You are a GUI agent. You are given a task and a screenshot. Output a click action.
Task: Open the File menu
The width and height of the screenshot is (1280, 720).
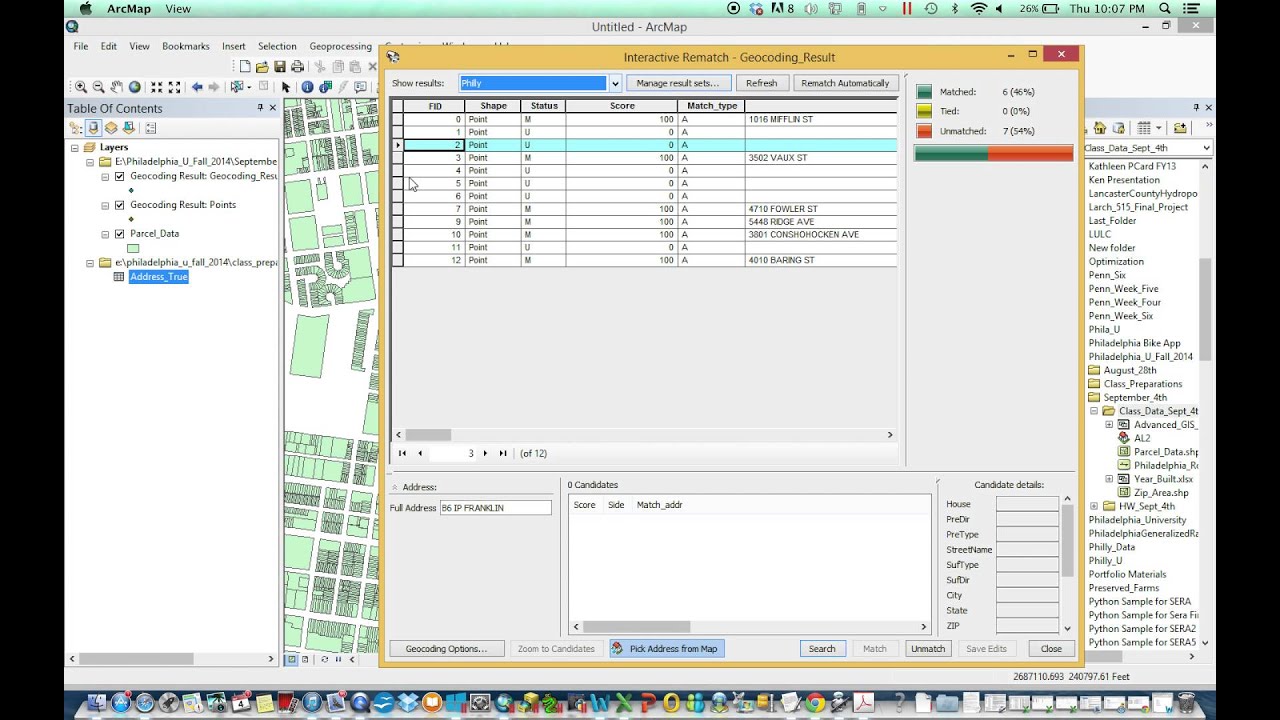81,46
